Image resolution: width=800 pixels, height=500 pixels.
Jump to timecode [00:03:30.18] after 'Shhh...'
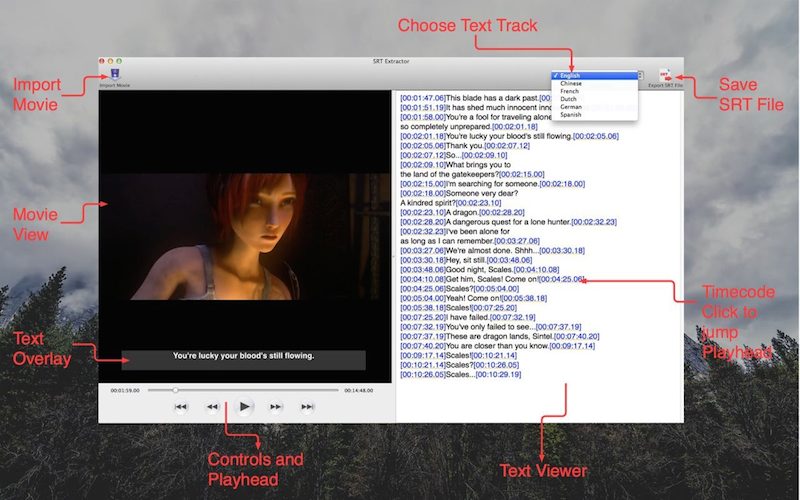coord(562,251)
